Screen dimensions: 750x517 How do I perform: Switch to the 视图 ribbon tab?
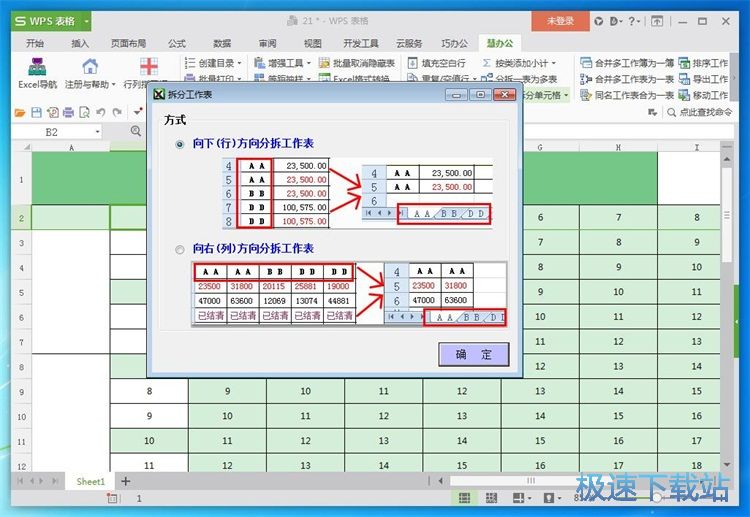tap(312, 43)
